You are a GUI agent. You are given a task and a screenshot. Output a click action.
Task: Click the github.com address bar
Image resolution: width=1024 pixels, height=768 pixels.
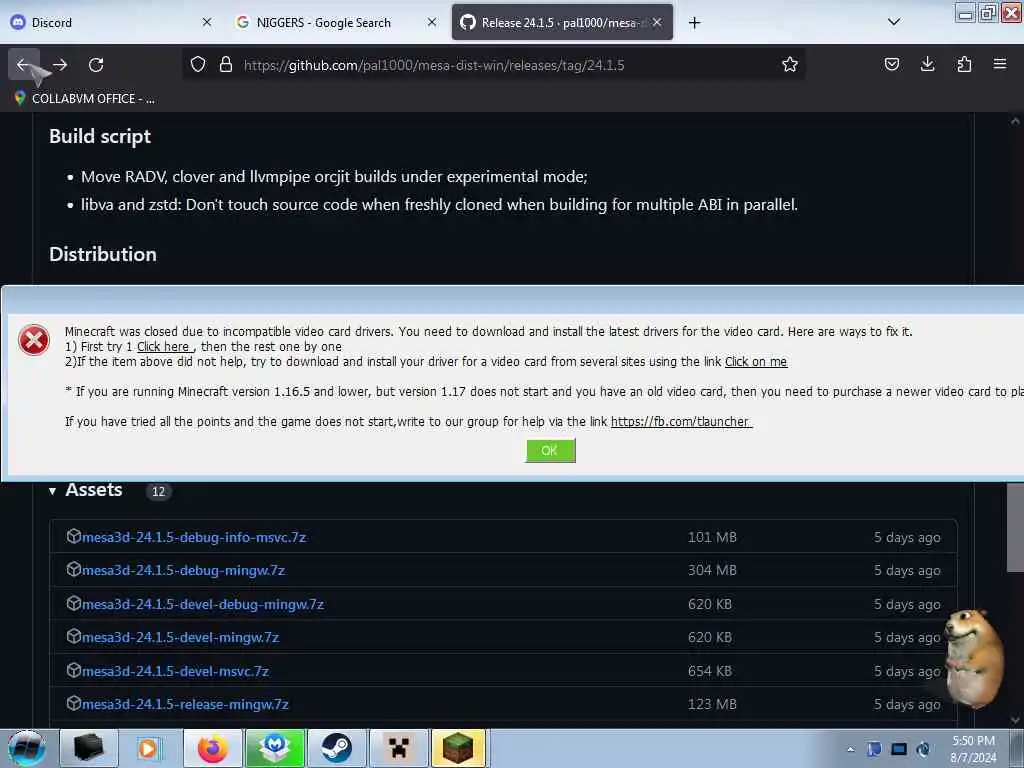pyautogui.click(x=496, y=65)
